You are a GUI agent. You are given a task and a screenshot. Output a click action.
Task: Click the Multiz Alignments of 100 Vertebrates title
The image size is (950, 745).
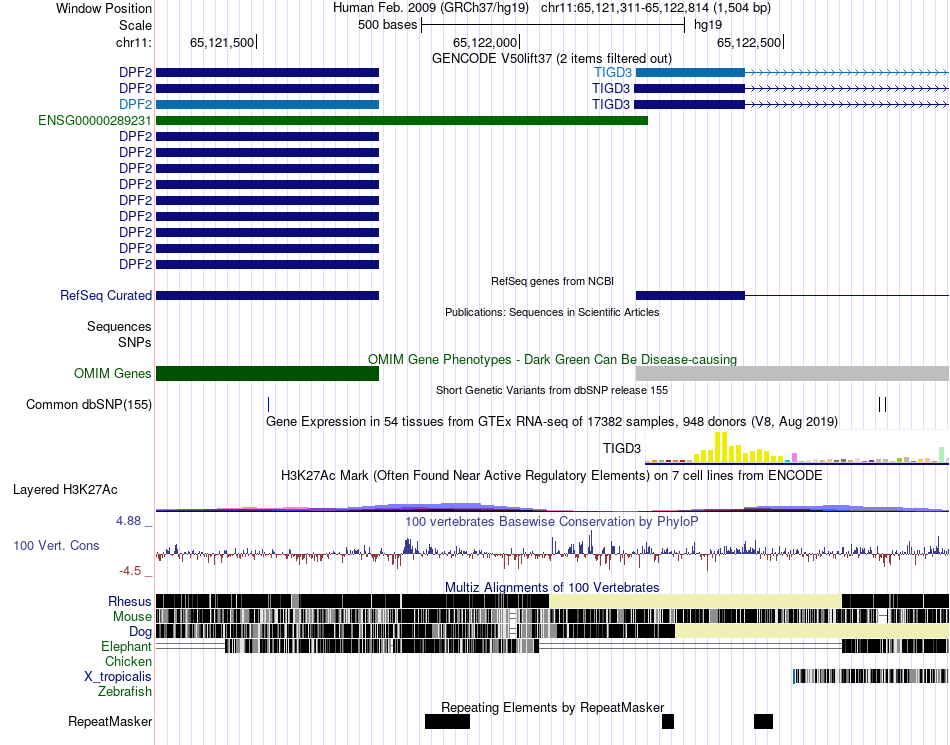coord(552,588)
